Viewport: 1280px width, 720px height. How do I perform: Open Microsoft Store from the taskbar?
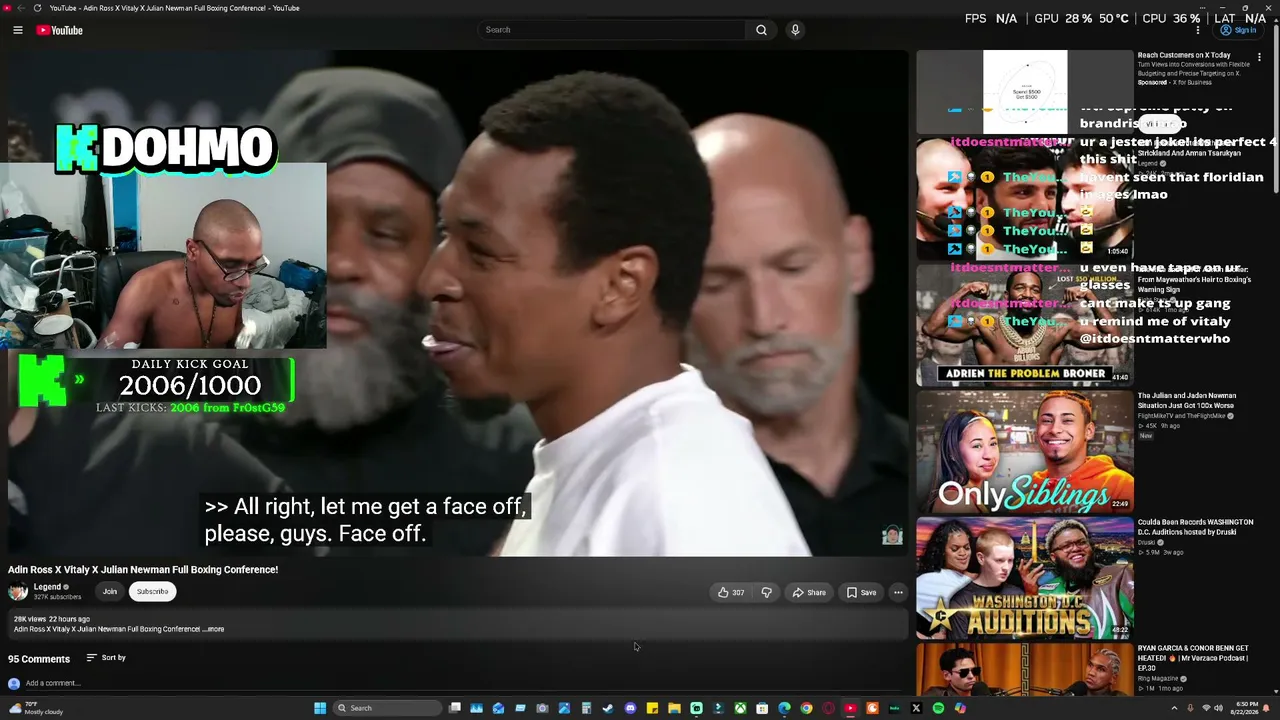(x=762, y=708)
